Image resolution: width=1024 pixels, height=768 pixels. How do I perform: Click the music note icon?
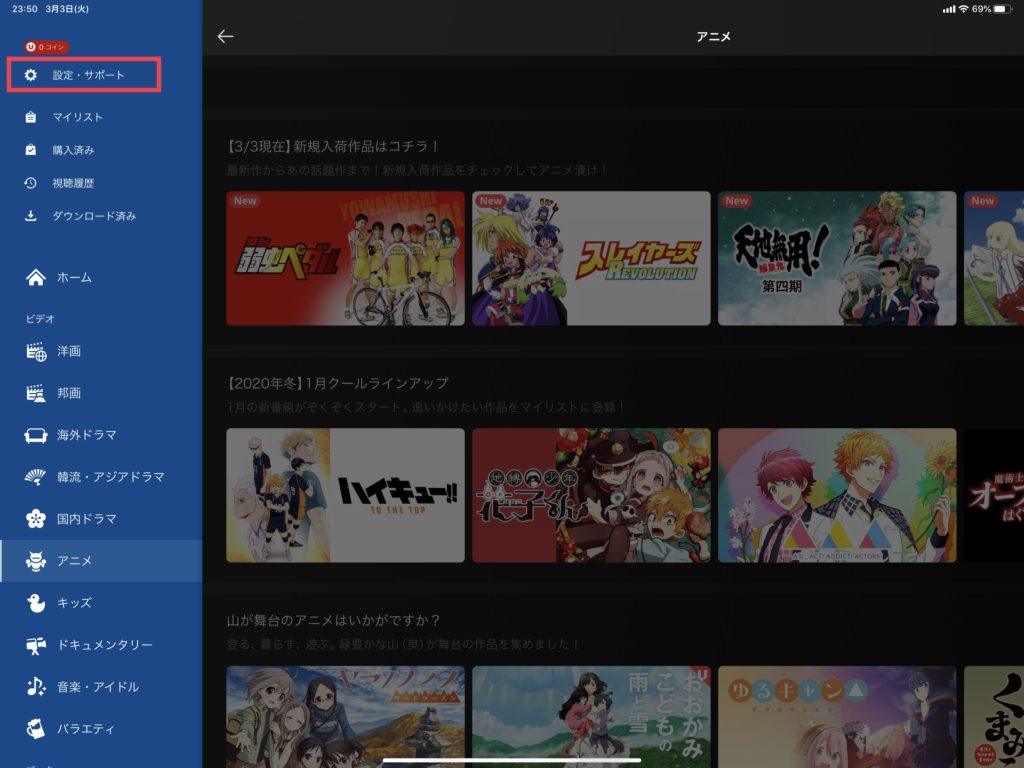point(36,687)
